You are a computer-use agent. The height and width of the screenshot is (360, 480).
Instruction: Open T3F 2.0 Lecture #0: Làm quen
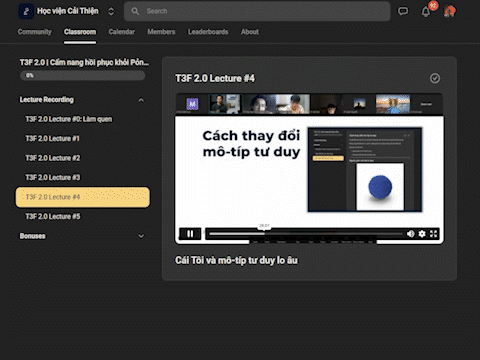pyautogui.click(x=69, y=119)
